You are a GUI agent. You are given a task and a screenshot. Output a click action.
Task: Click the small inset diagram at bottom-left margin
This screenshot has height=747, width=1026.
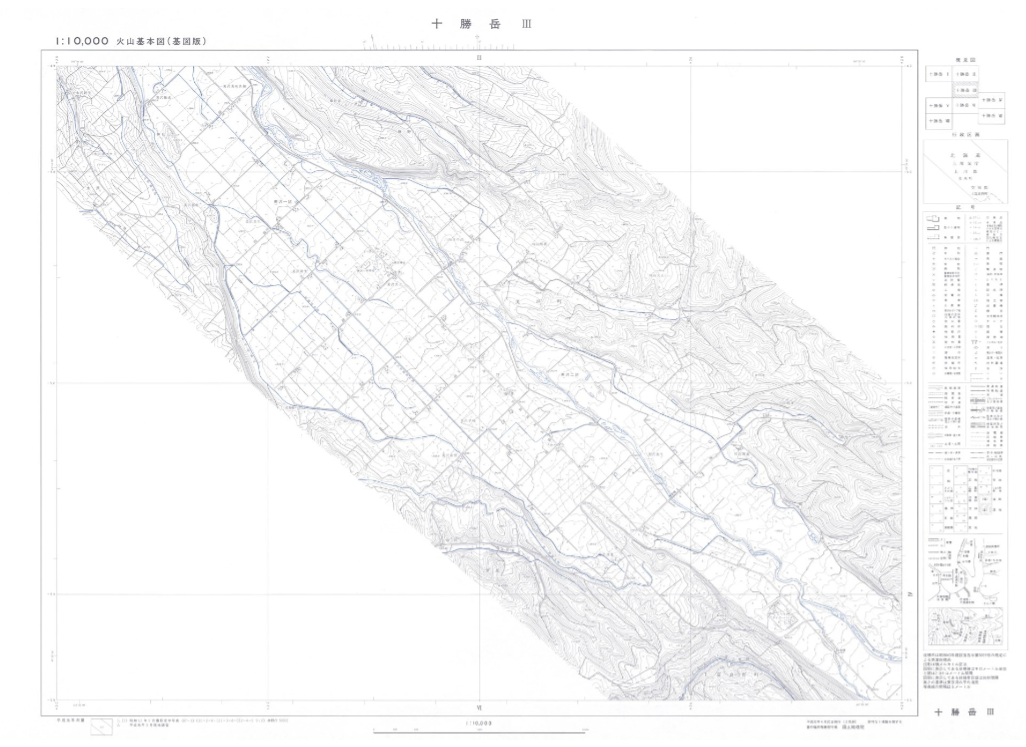(101, 725)
